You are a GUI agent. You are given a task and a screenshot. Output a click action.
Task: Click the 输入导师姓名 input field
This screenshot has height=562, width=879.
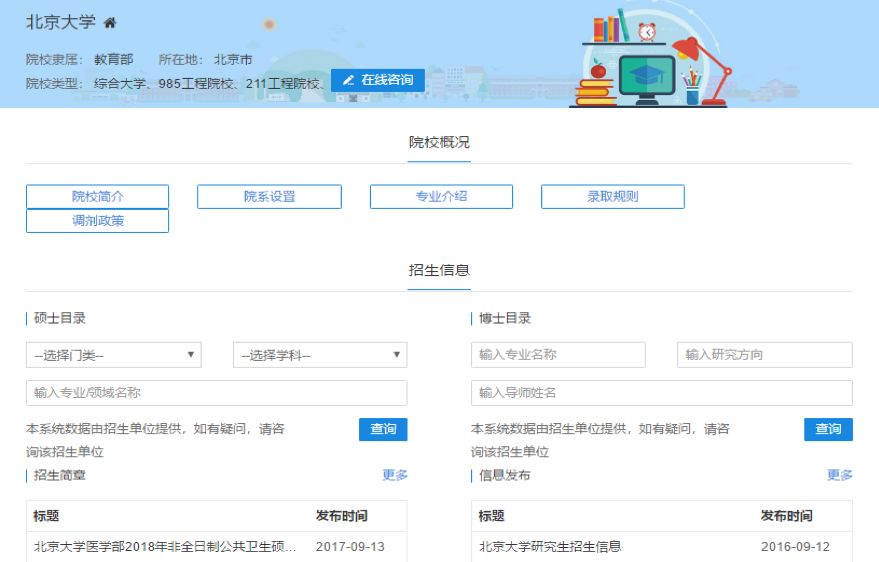click(661, 393)
